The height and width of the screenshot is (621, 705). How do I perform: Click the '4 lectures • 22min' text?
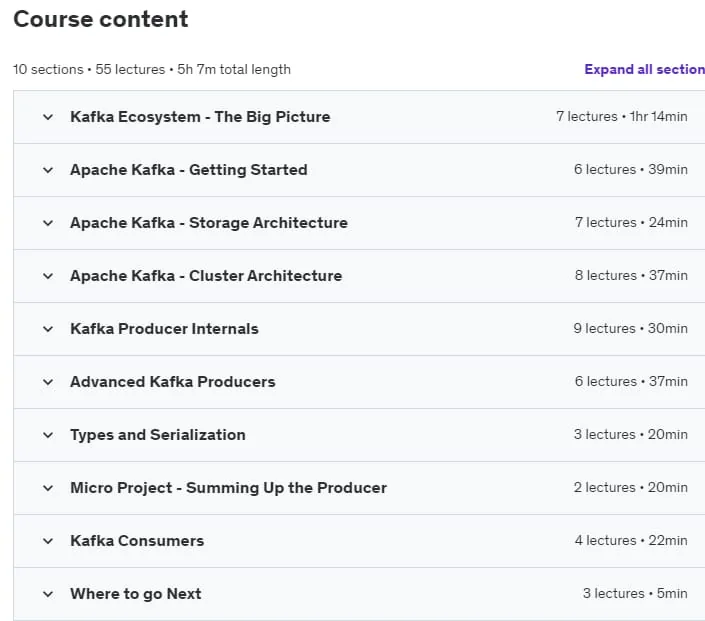631,540
